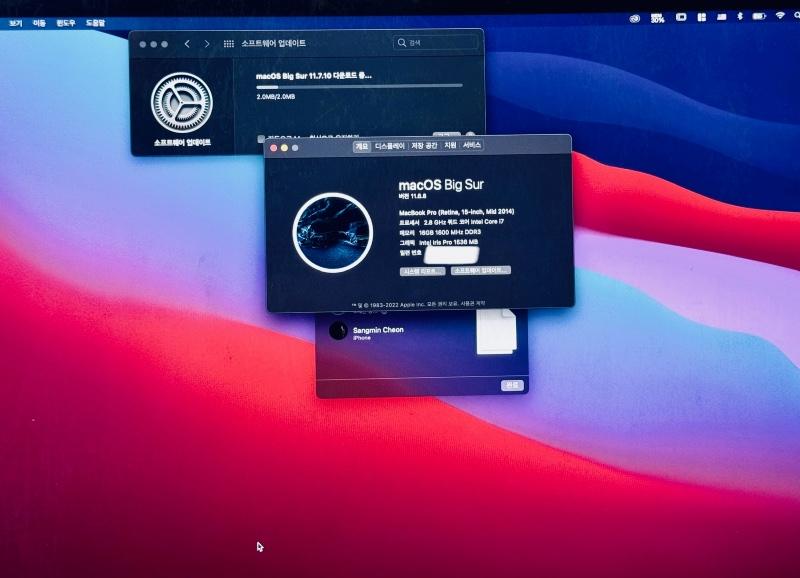Click the "버전 11.6.8" version text
This screenshot has width=800, height=578.
412,196
